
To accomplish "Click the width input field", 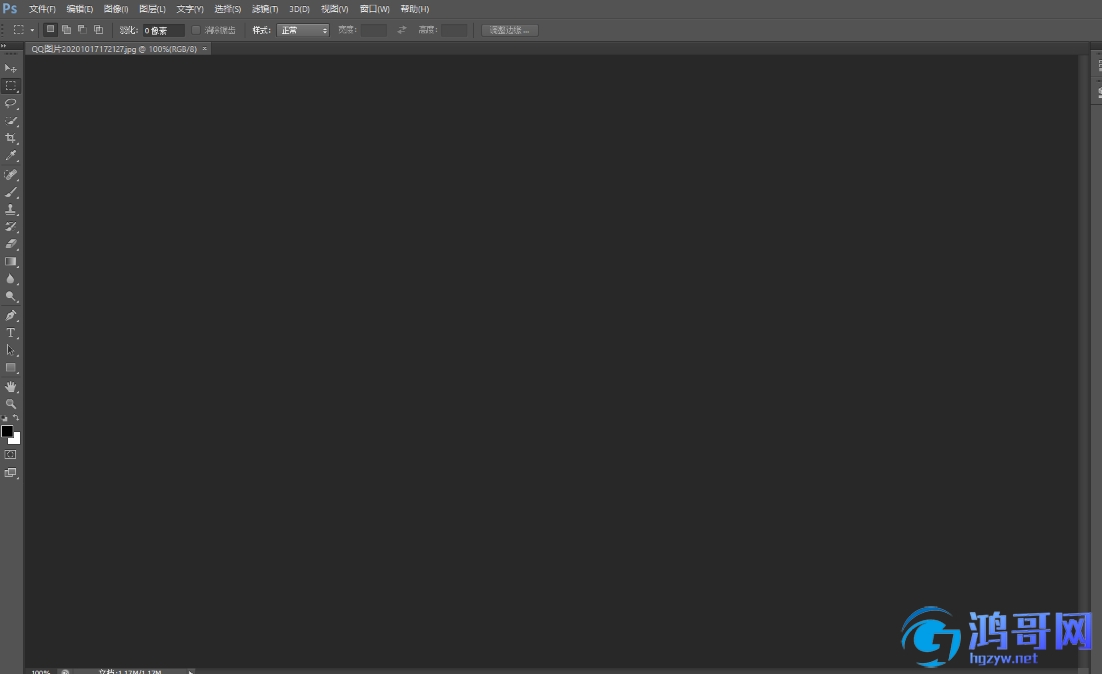I will point(373,30).
